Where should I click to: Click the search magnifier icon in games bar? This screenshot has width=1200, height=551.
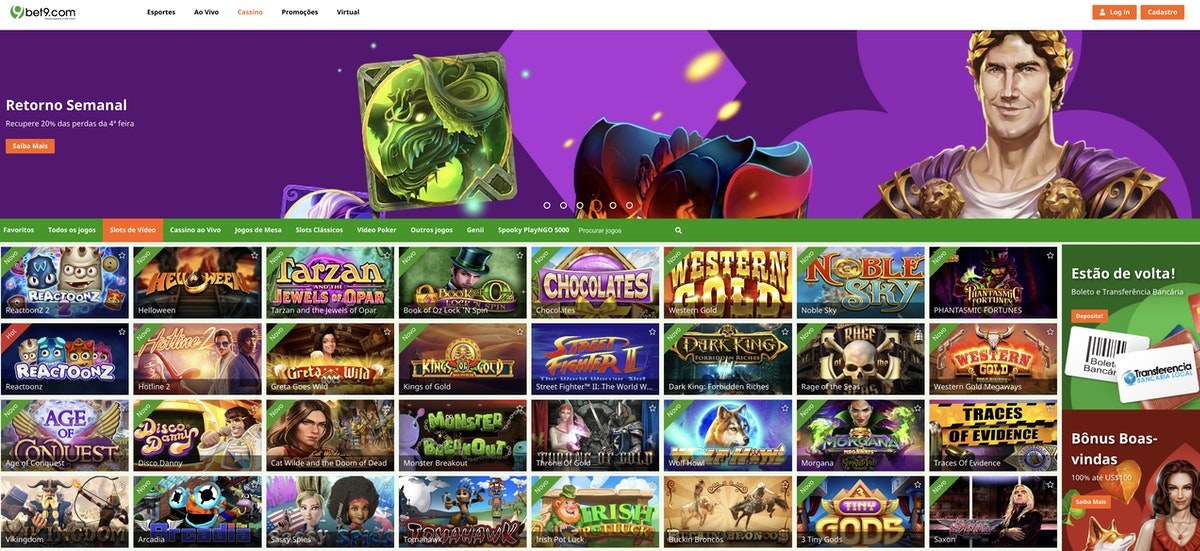click(x=678, y=230)
